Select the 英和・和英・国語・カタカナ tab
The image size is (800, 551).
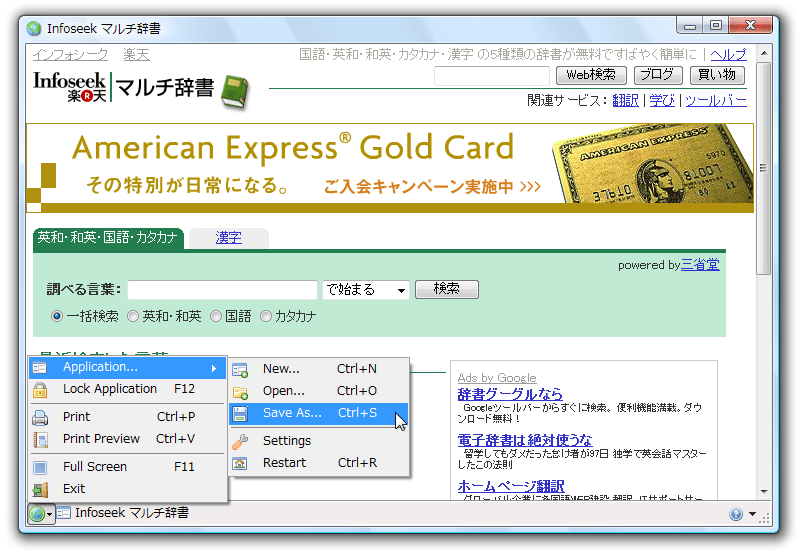click(x=108, y=238)
